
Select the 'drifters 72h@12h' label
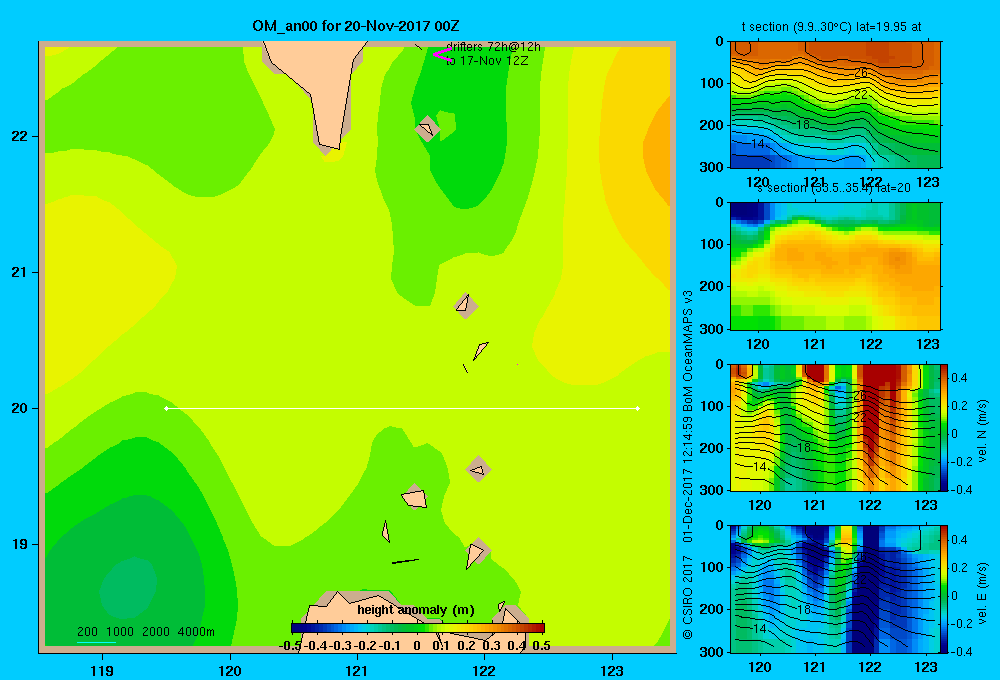493,47
